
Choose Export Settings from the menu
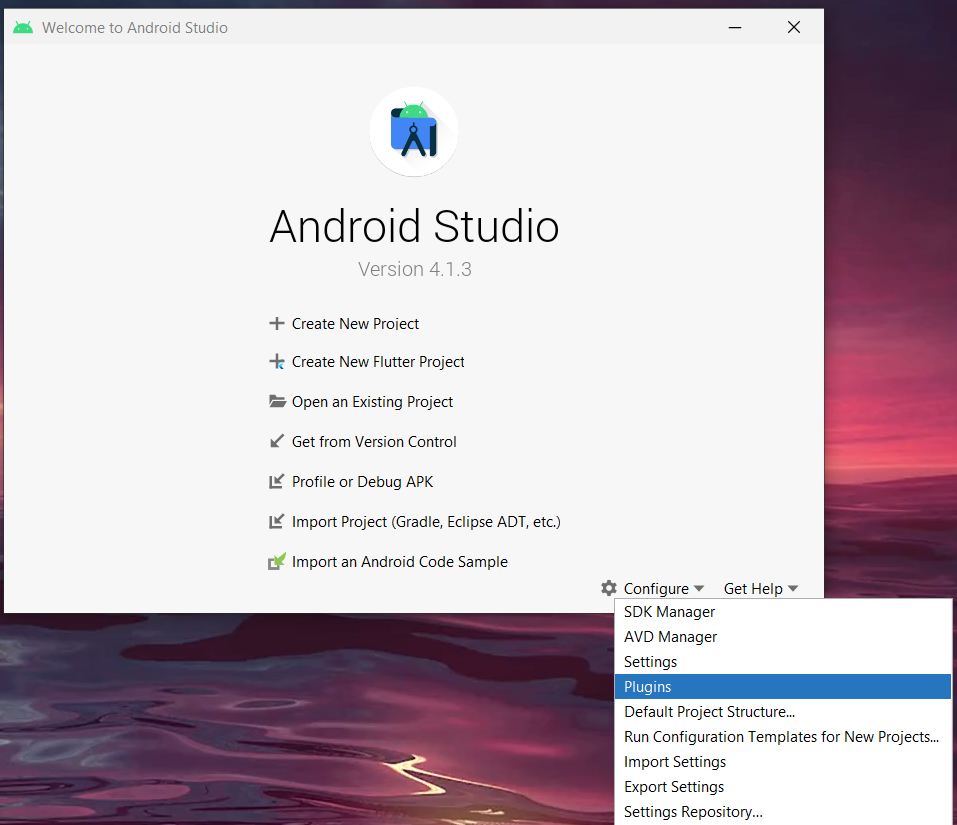(x=782, y=787)
